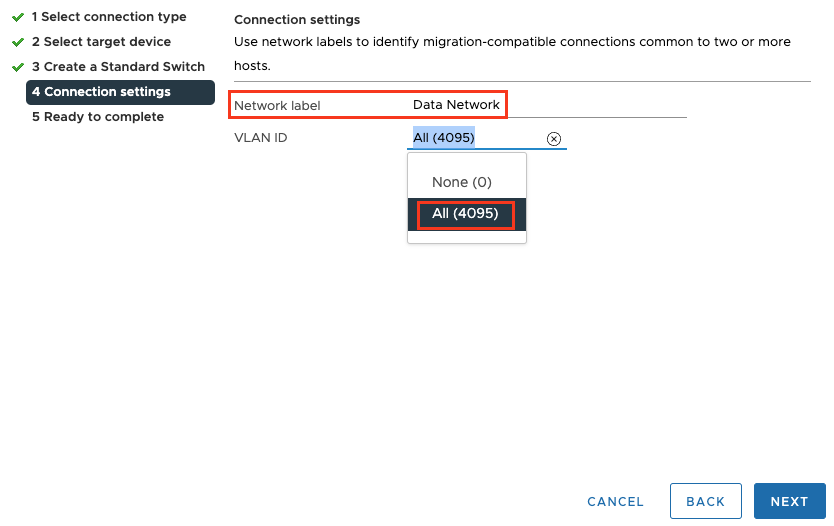Return to step 2 Select target device
This screenshot has height=526, width=834.
[101, 42]
